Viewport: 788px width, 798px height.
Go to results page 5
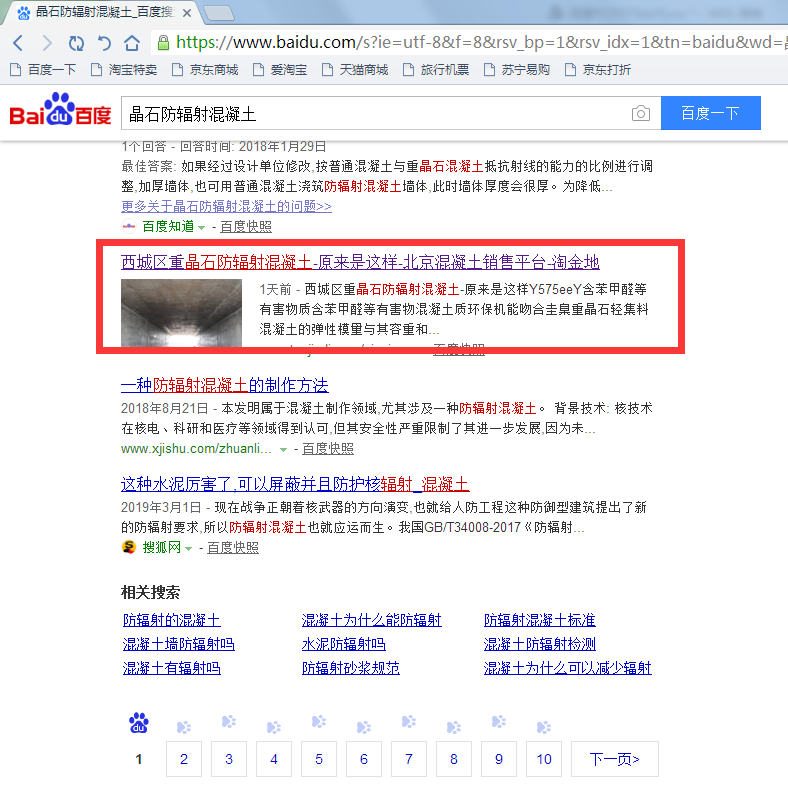tap(319, 759)
